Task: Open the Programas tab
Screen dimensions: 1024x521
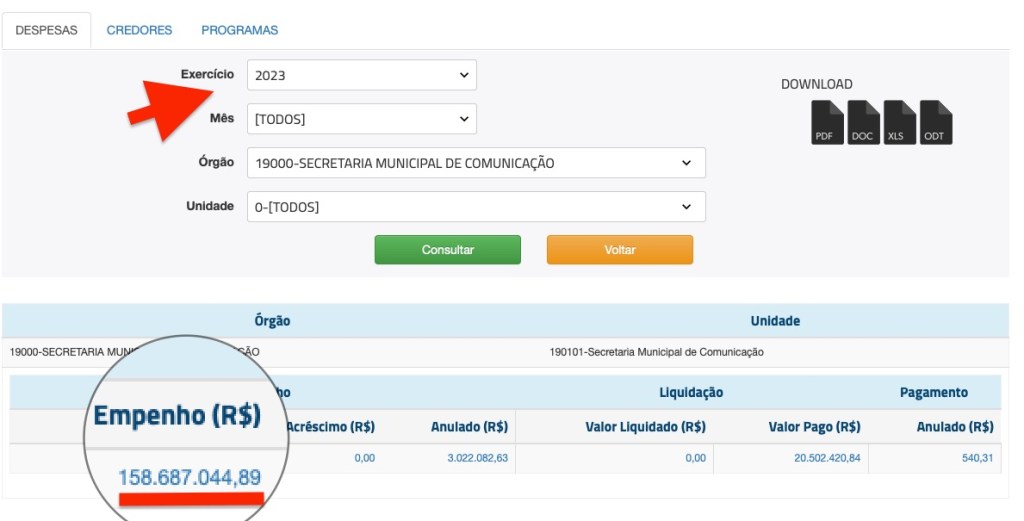Action: pos(239,30)
